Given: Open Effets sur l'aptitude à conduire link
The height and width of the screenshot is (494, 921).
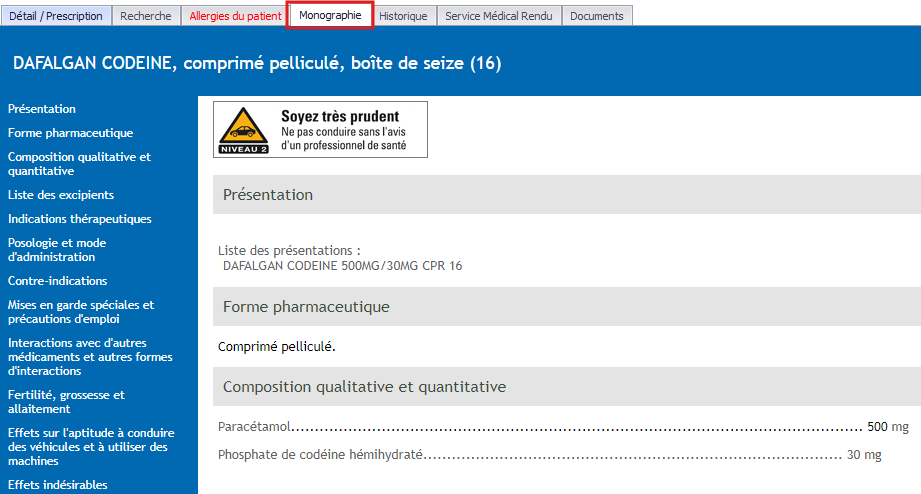Looking at the screenshot, I should point(91,446).
